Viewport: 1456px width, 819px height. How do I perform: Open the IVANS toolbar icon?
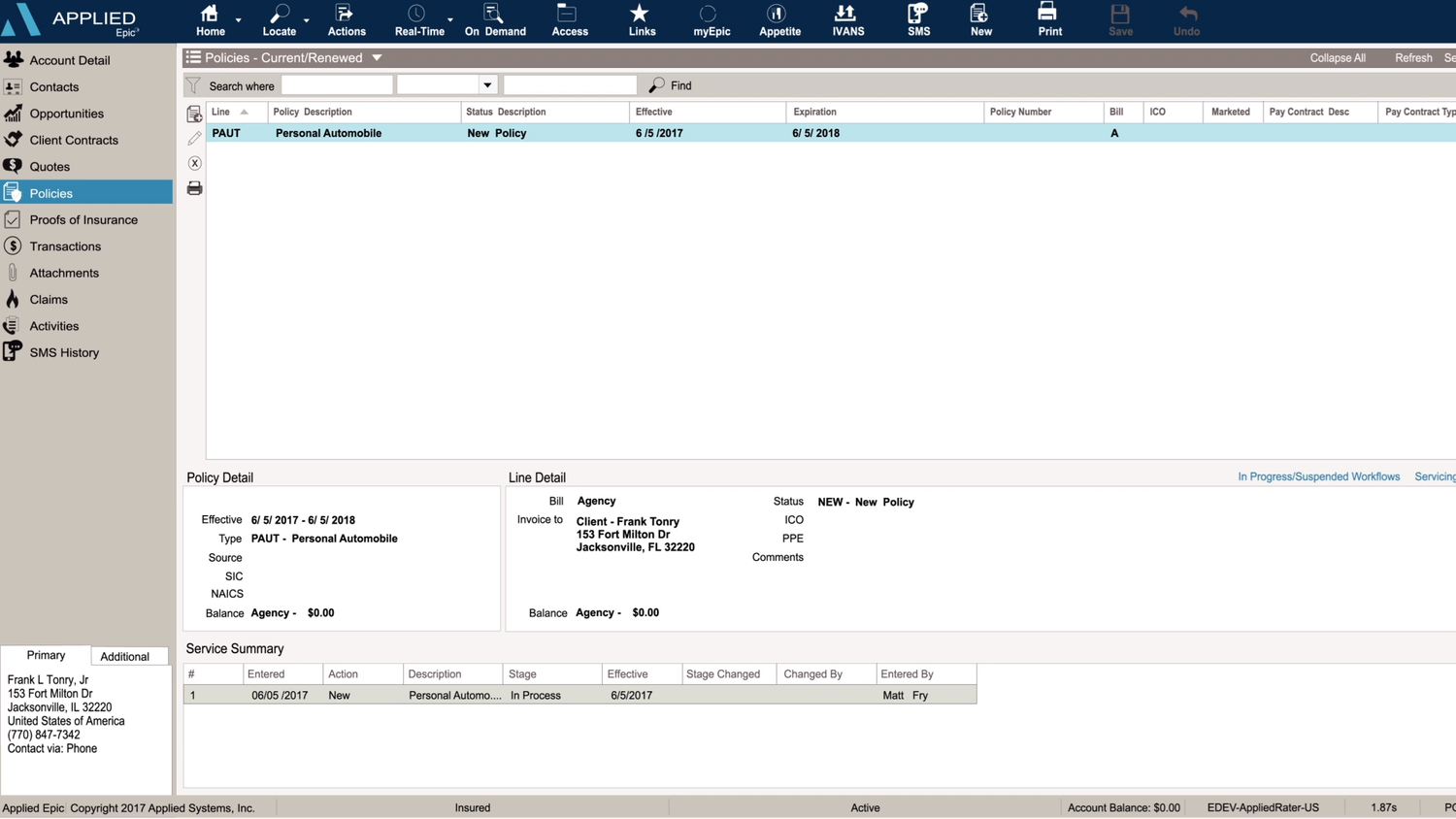pos(846,19)
